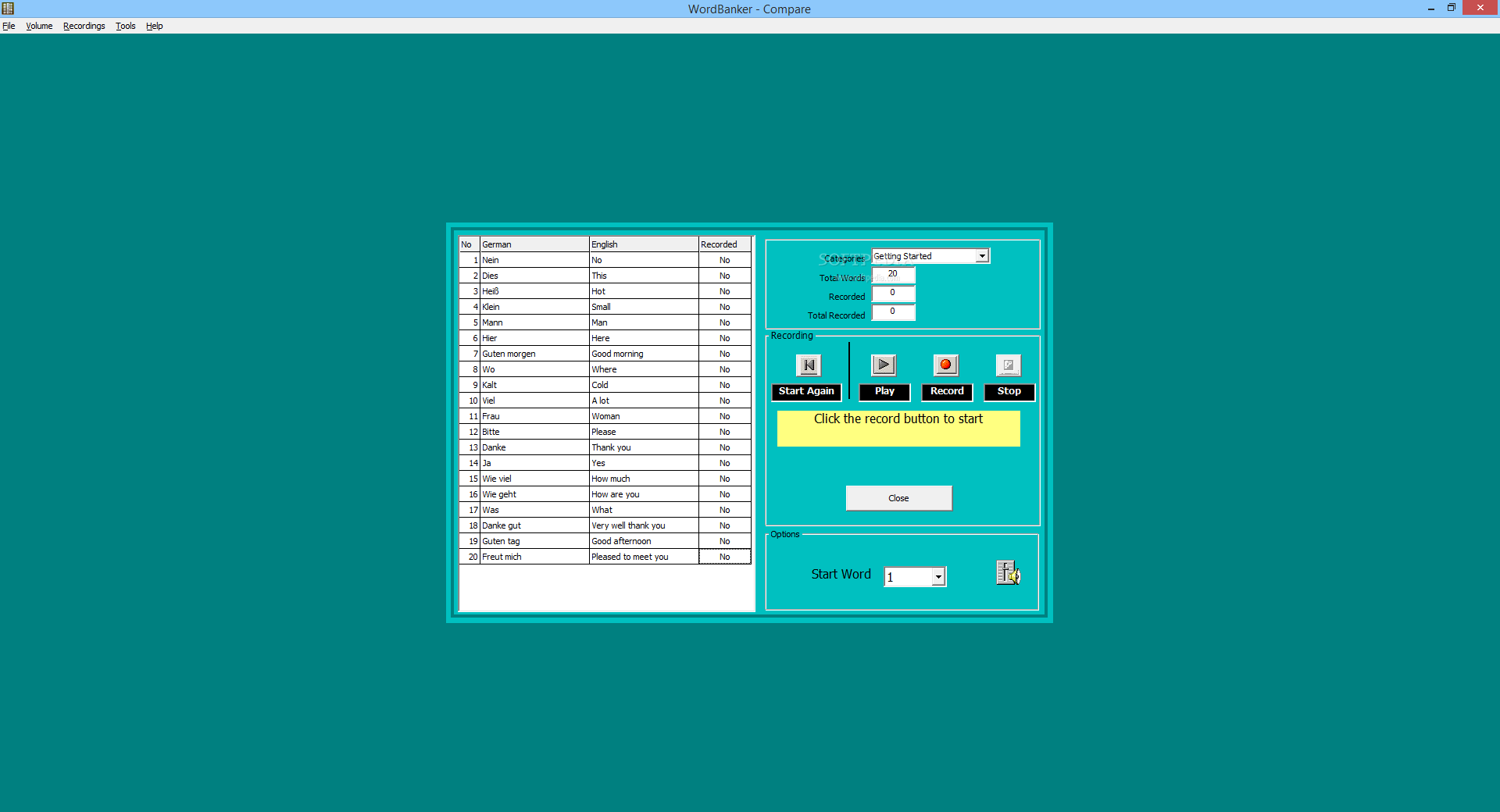The image size is (1500, 812).
Task: Minimize the WordBanker window
Action: point(1430,8)
